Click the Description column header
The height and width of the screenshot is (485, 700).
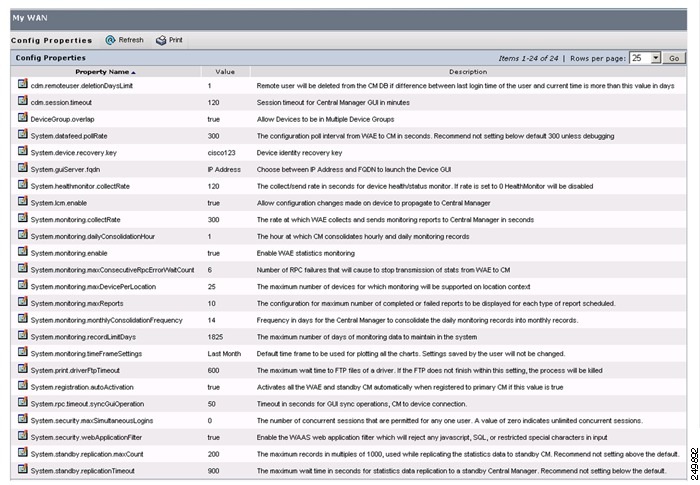(x=468, y=72)
